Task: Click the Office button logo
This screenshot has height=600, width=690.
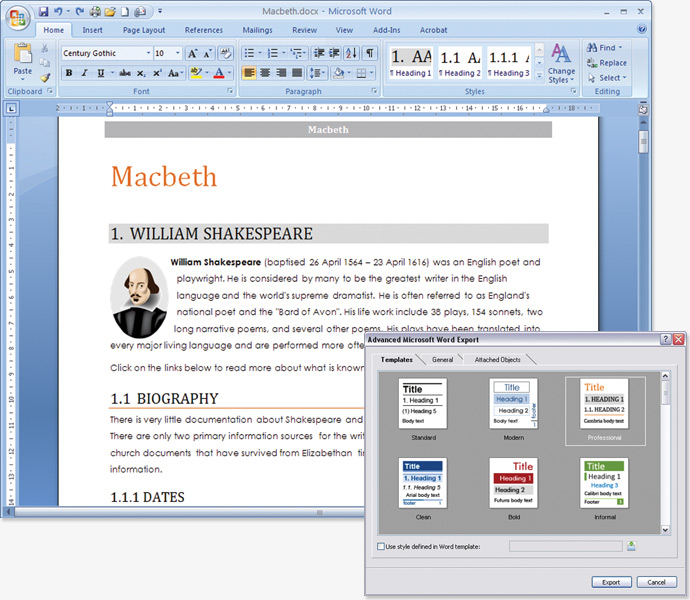Action: (18, 18)
